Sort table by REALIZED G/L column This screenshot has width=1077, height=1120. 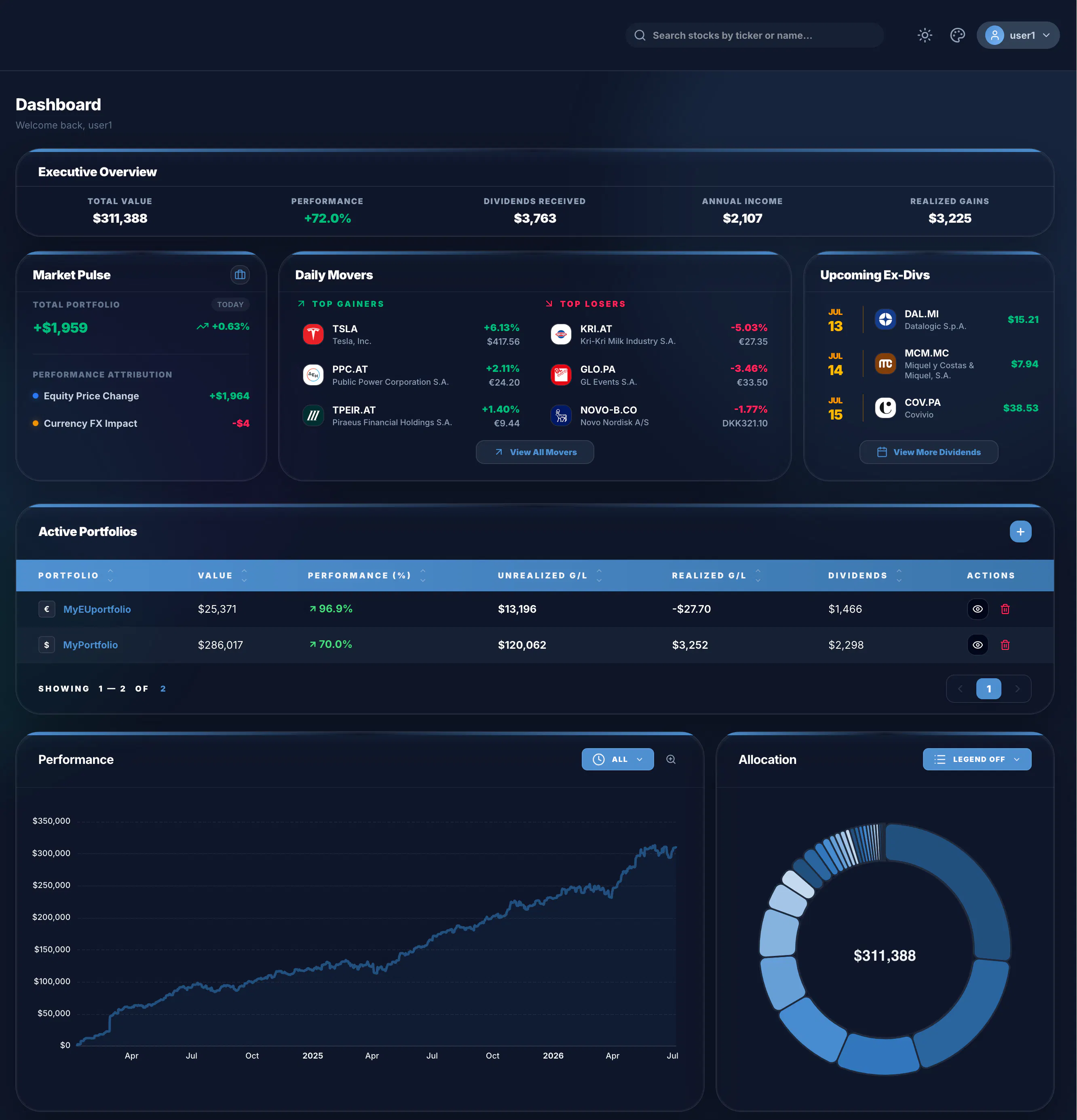coord(716,576)
